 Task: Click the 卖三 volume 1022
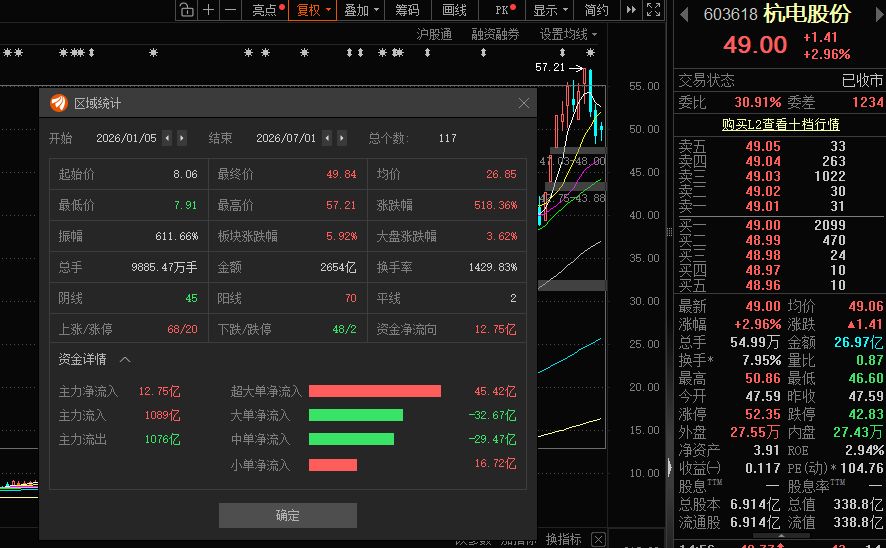click(x=829, y=176)
